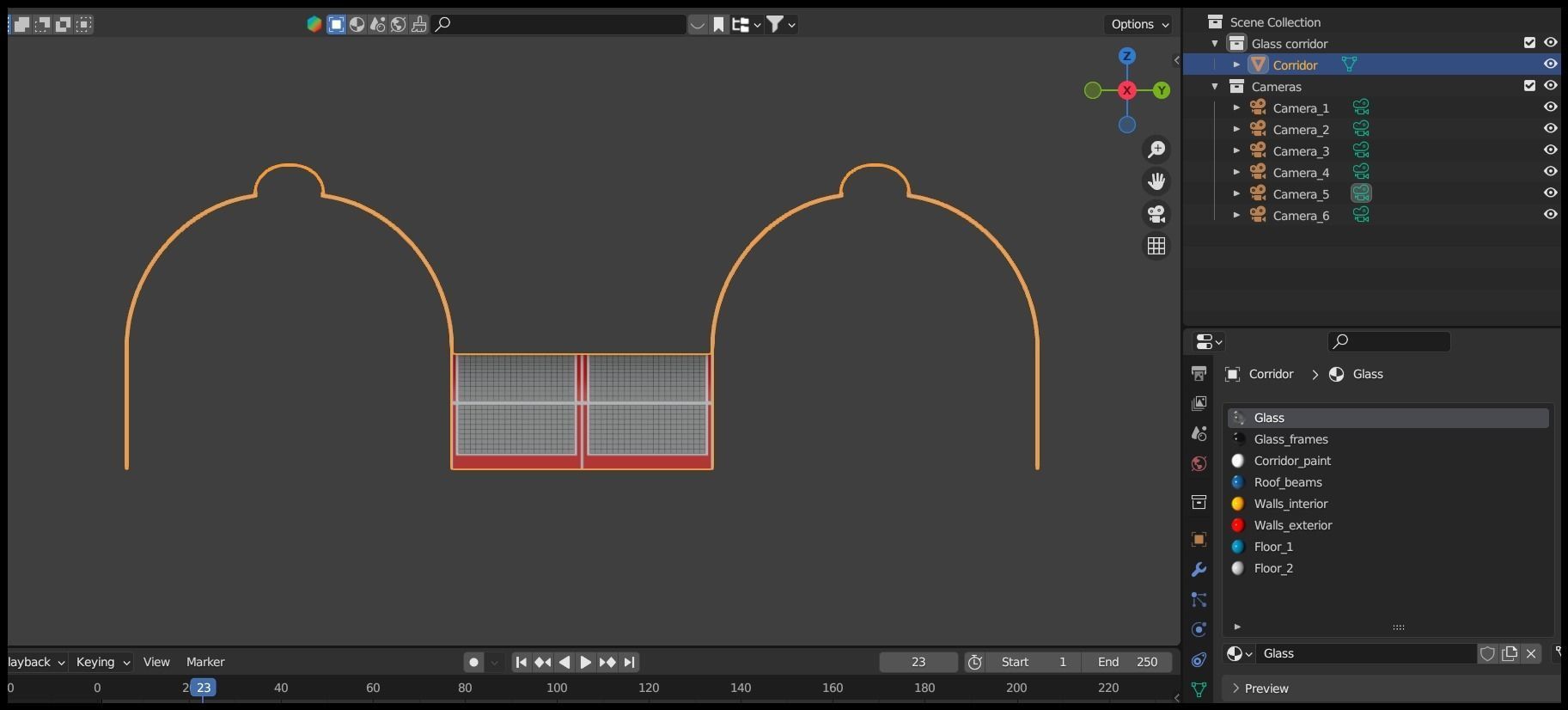Viewport: 1568px width, 710px height.
Task: Select the Walls_exterior red material slot
Action: coord(1388,525)
